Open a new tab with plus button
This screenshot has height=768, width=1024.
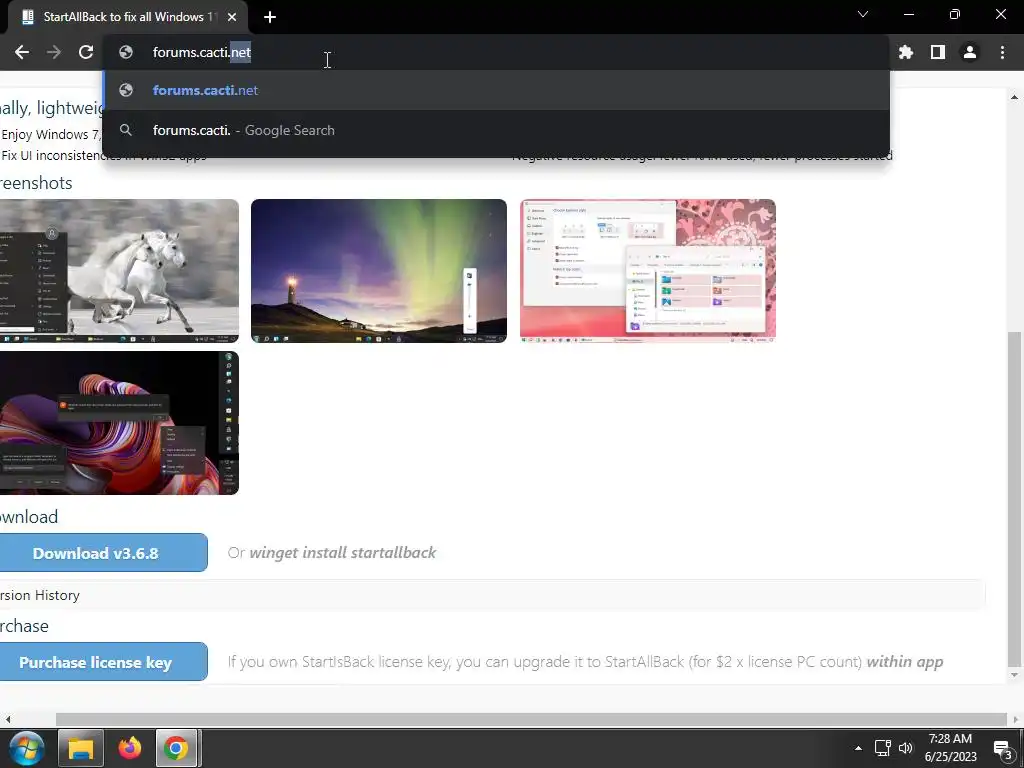click(x=270, y=17)
